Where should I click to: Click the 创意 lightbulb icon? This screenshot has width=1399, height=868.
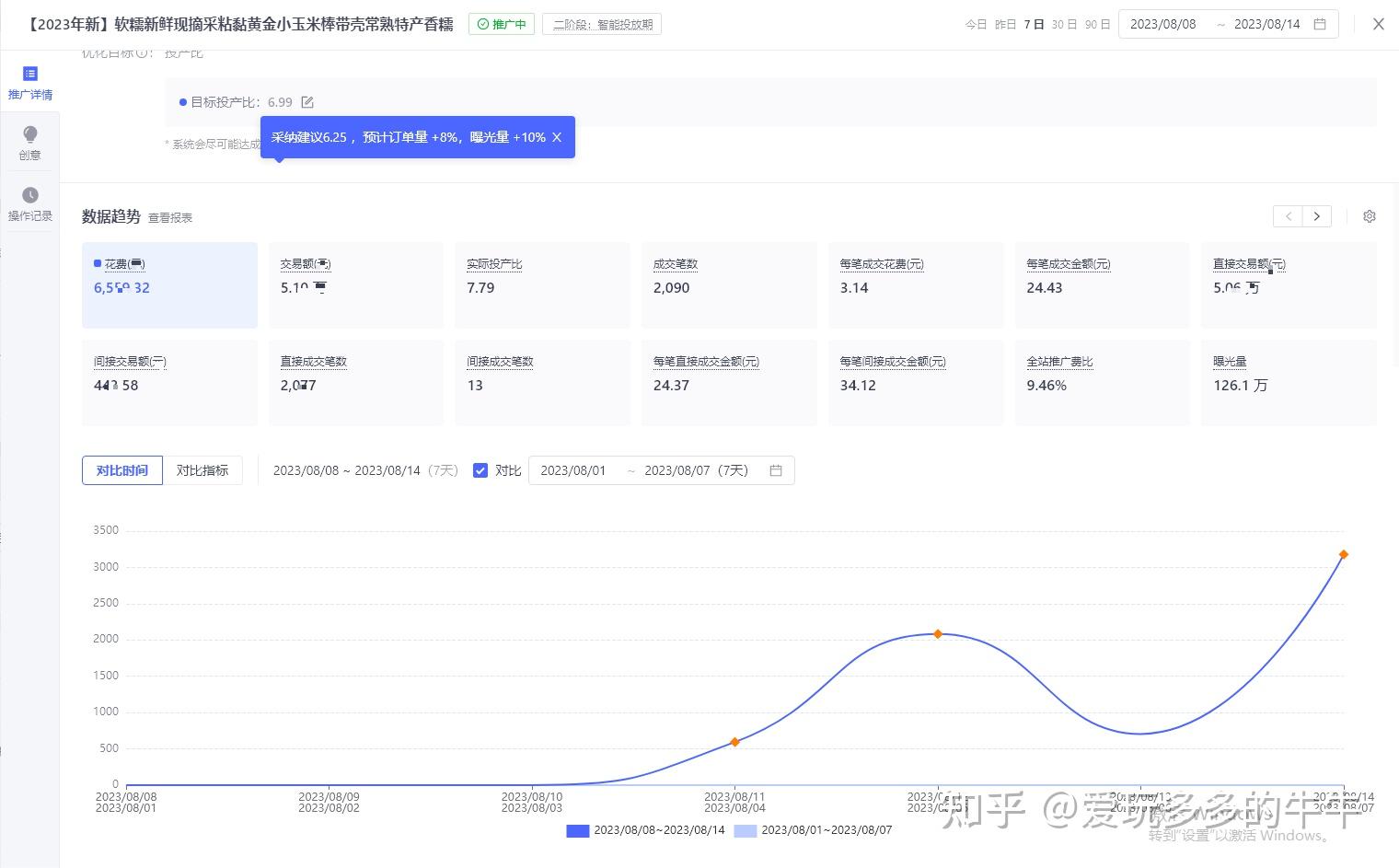(x=30, y=134)
